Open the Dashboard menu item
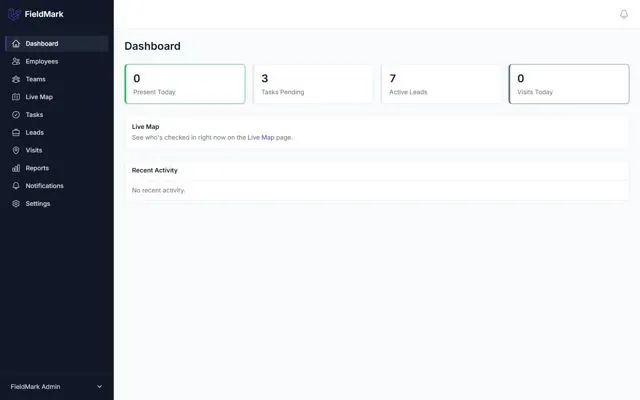This screenshot has height=400, width=640. (57, 44)
